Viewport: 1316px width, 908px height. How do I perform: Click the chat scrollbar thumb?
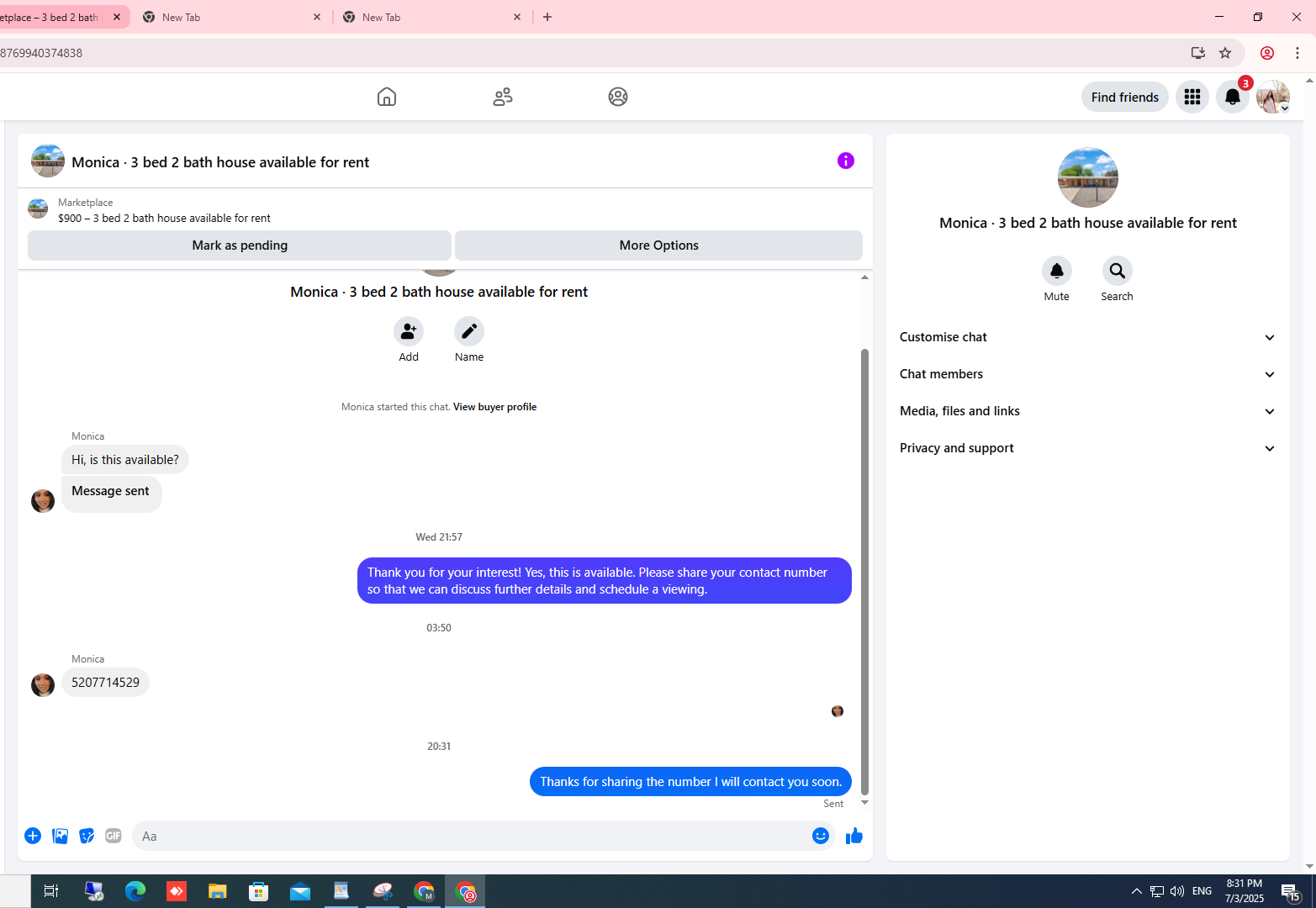(864, 572)
